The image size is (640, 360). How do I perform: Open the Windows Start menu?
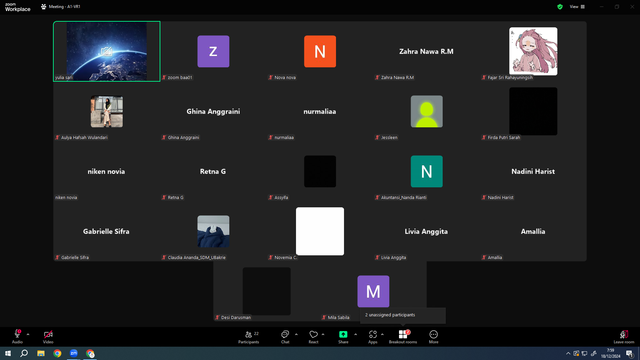(x=8, y=353)
